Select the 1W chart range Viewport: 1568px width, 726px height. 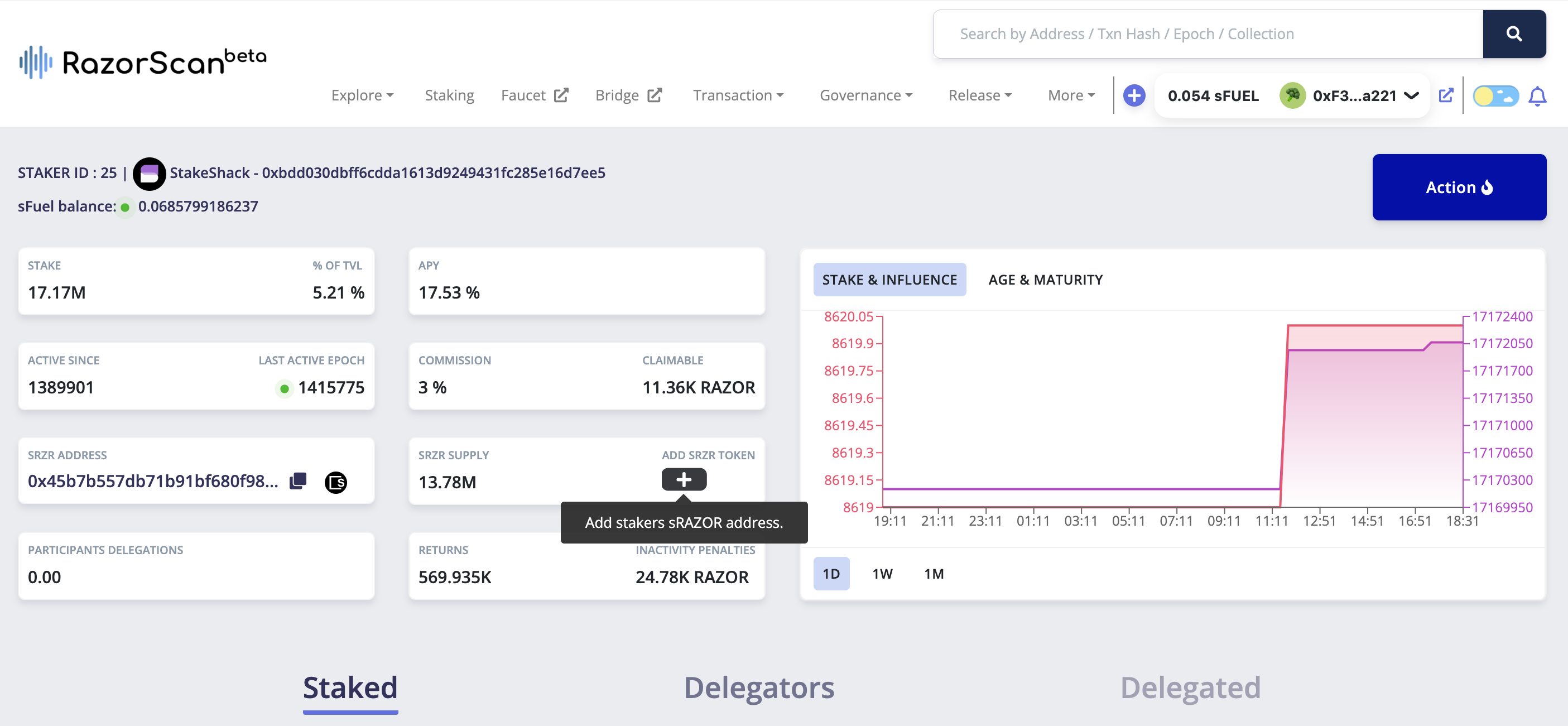[x=882, y=573]
